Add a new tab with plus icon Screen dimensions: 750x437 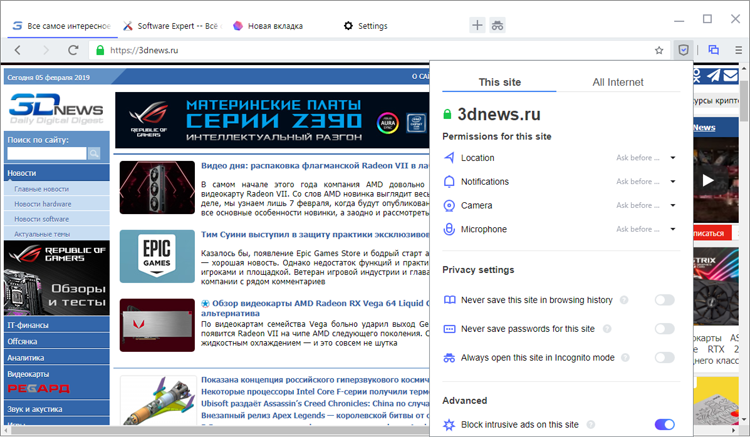pyautogui.click(x=477, y=25)
